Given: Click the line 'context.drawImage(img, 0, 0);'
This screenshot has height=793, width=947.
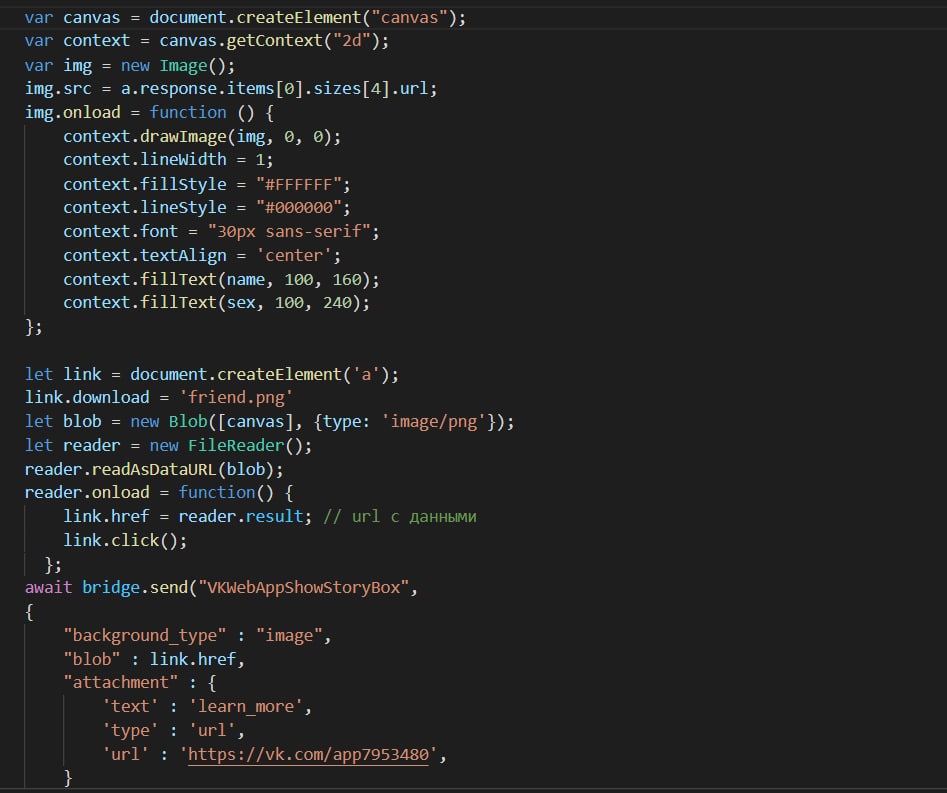Looking at the screenshot, I should 202,137.
